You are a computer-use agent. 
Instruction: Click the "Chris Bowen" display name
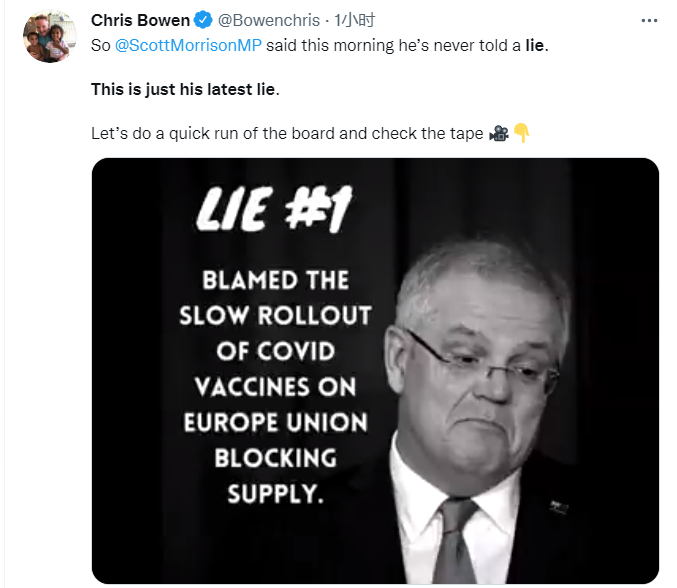(x=140, y=20)
